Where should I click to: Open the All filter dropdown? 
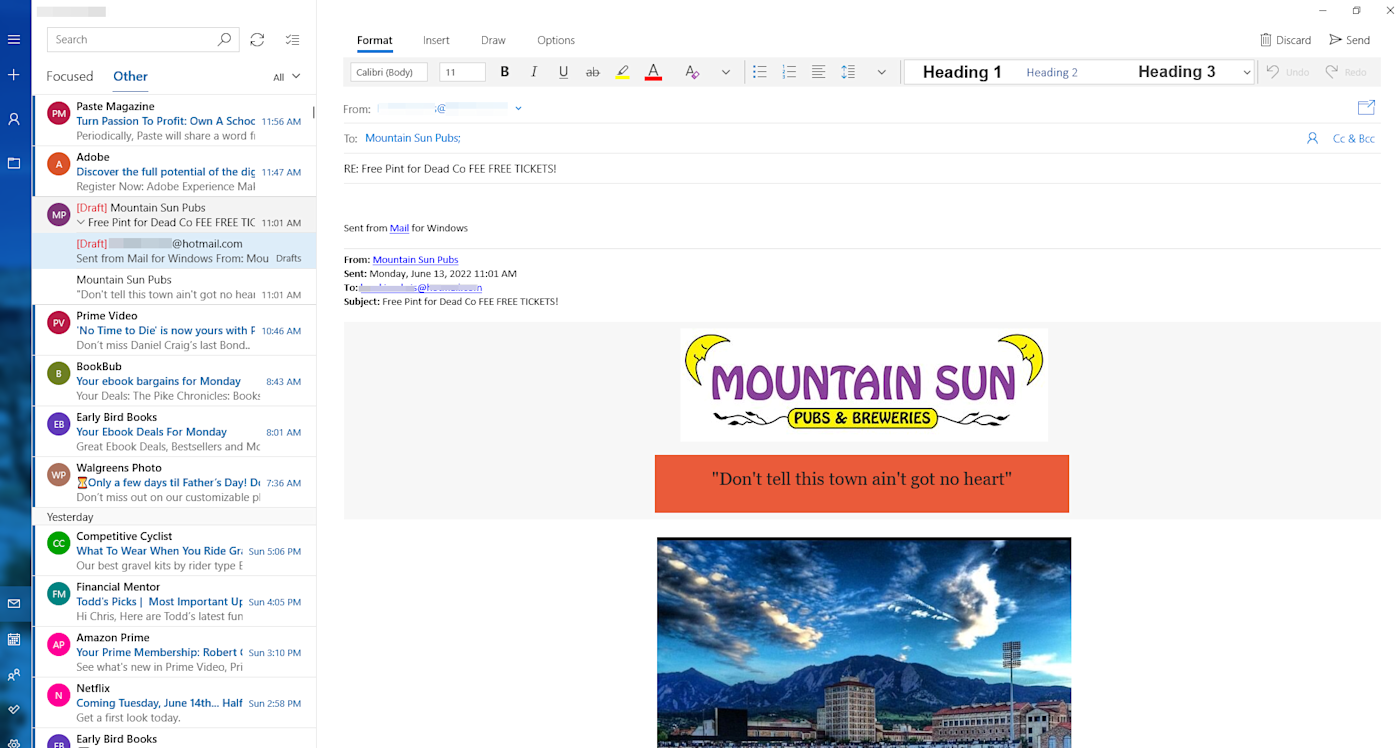tap(287, 77)
